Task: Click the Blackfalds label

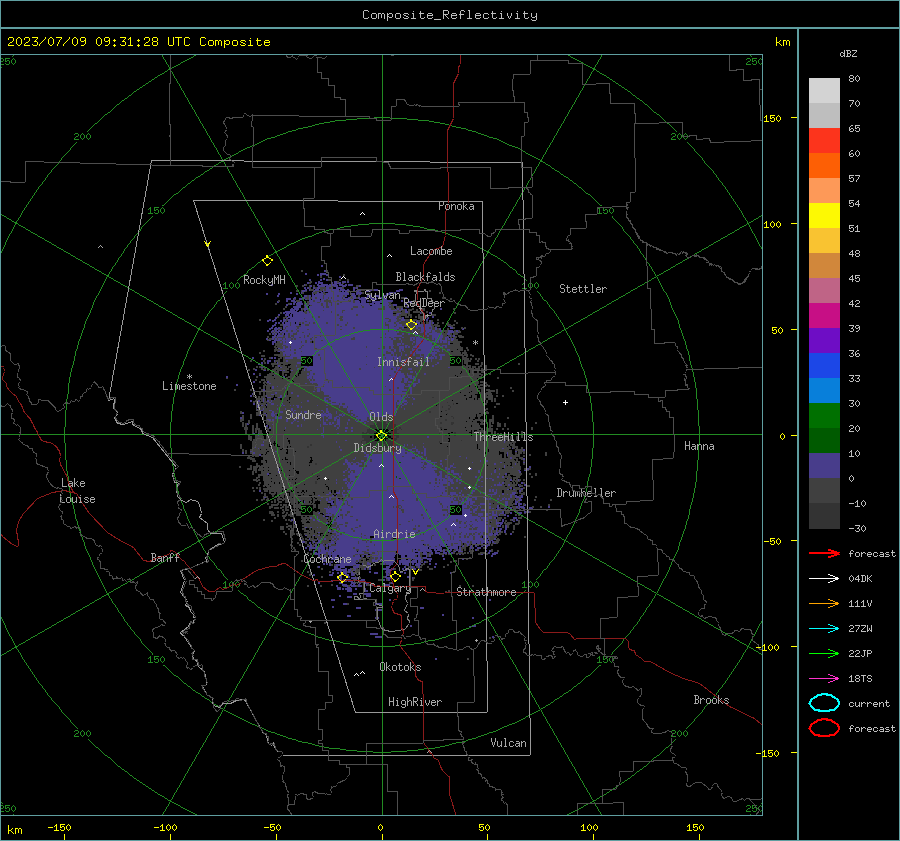Action: click(x=425, y=277)
